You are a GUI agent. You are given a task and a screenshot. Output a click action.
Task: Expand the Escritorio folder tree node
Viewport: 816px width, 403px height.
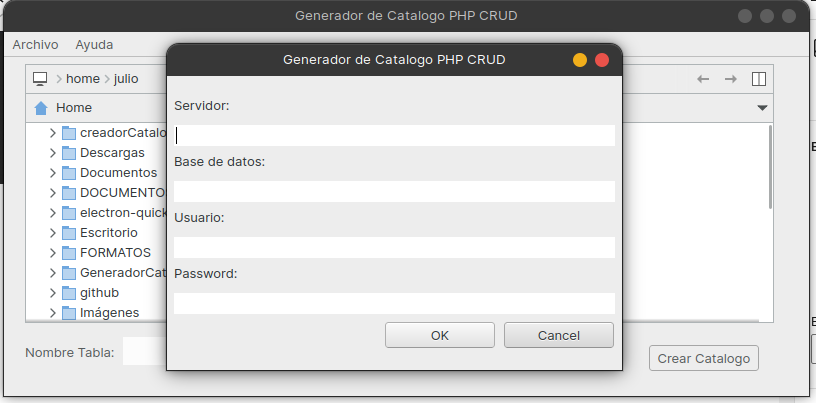click(53, 233)
